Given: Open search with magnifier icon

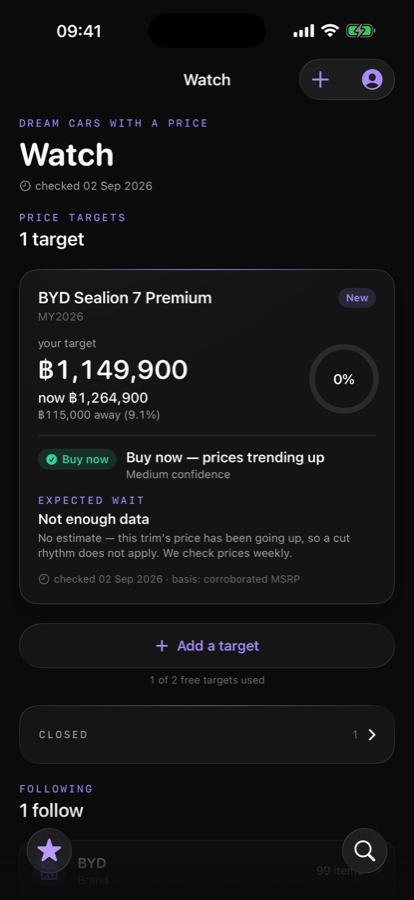Looking at the screenshot, I should point(365,850).
